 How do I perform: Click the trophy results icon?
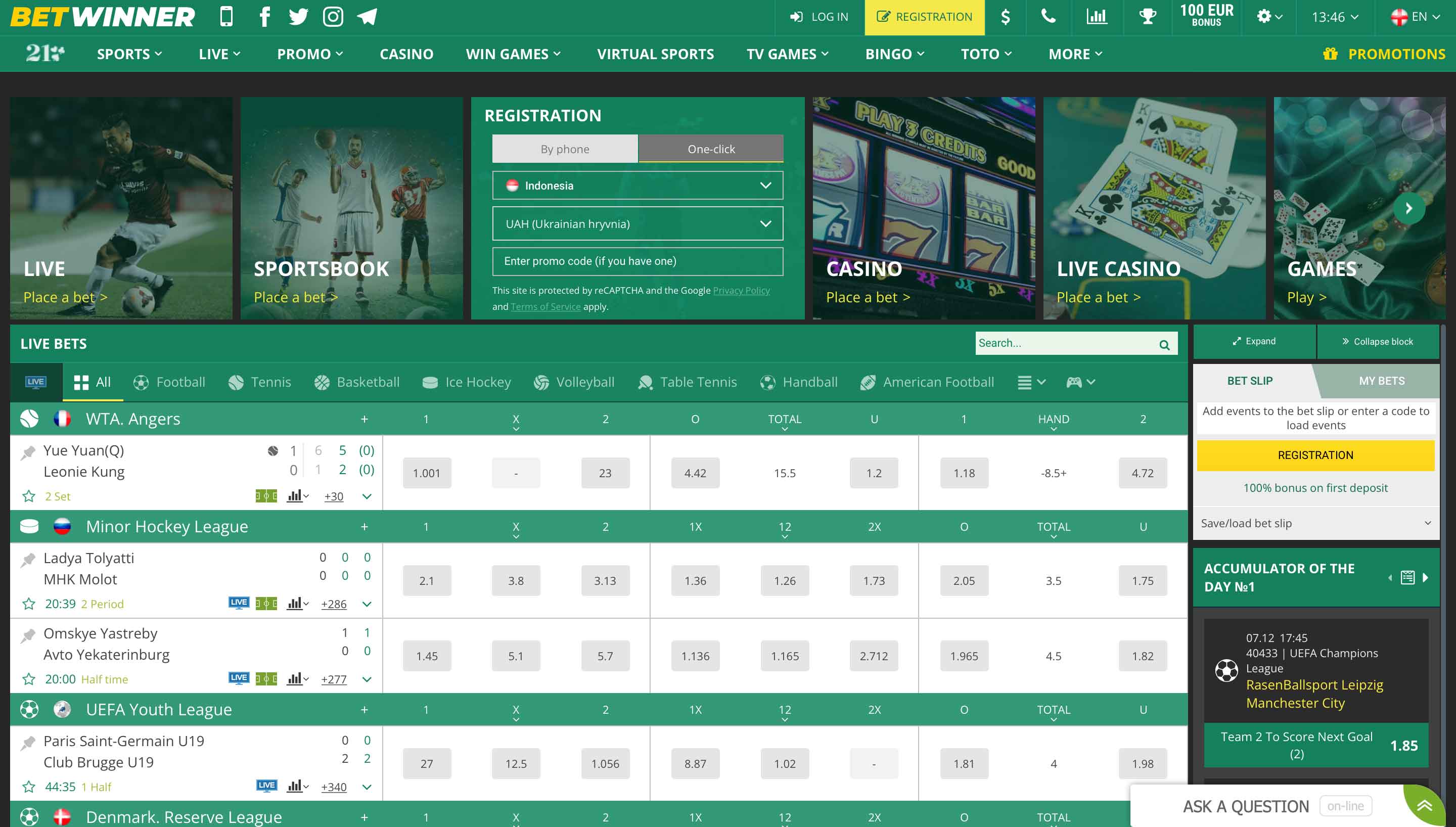tap(1147, 17)
